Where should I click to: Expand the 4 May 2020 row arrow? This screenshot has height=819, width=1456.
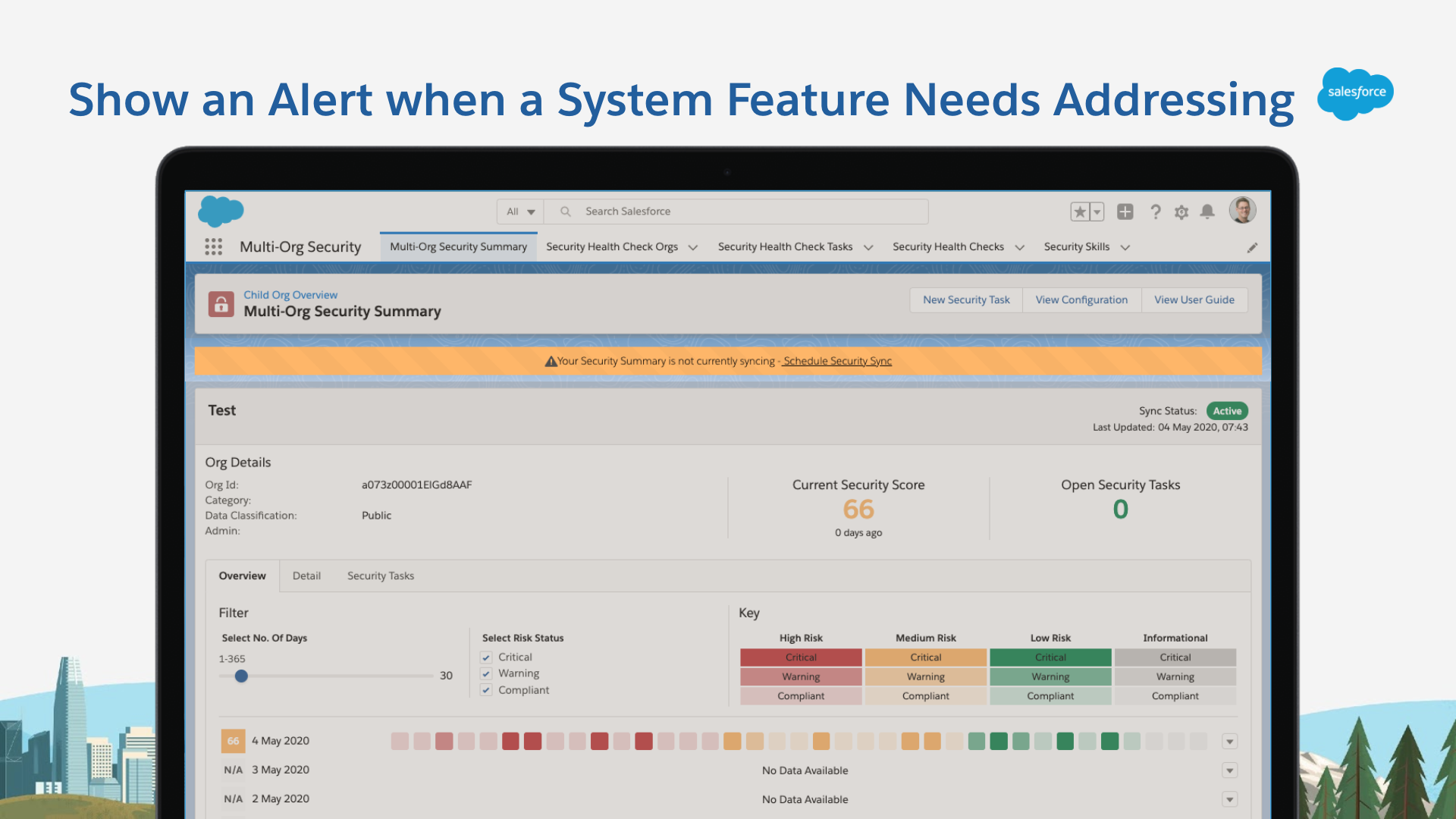1230,741
